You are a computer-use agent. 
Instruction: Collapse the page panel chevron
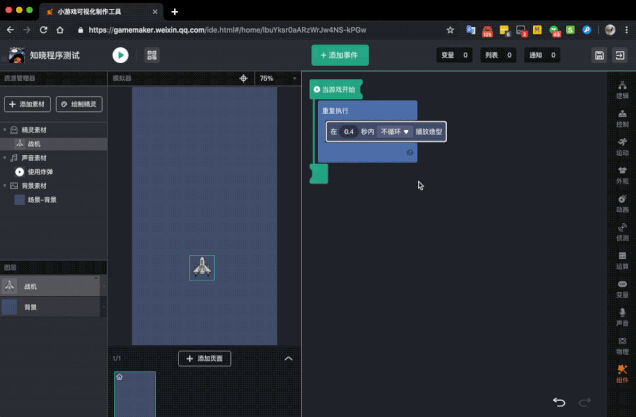coord(288,358)
